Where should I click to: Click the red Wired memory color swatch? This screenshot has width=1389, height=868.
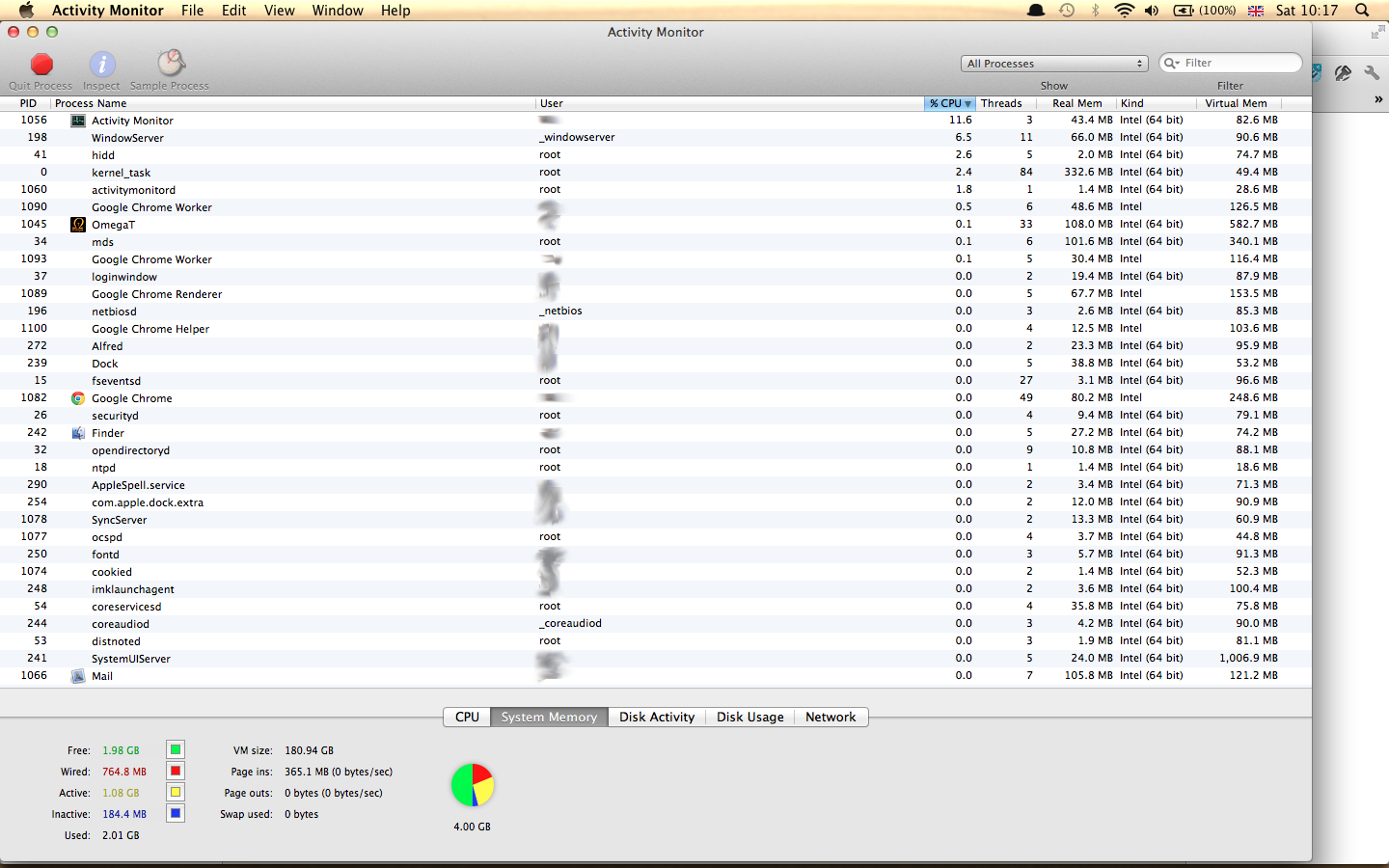[x=176, y=771]
